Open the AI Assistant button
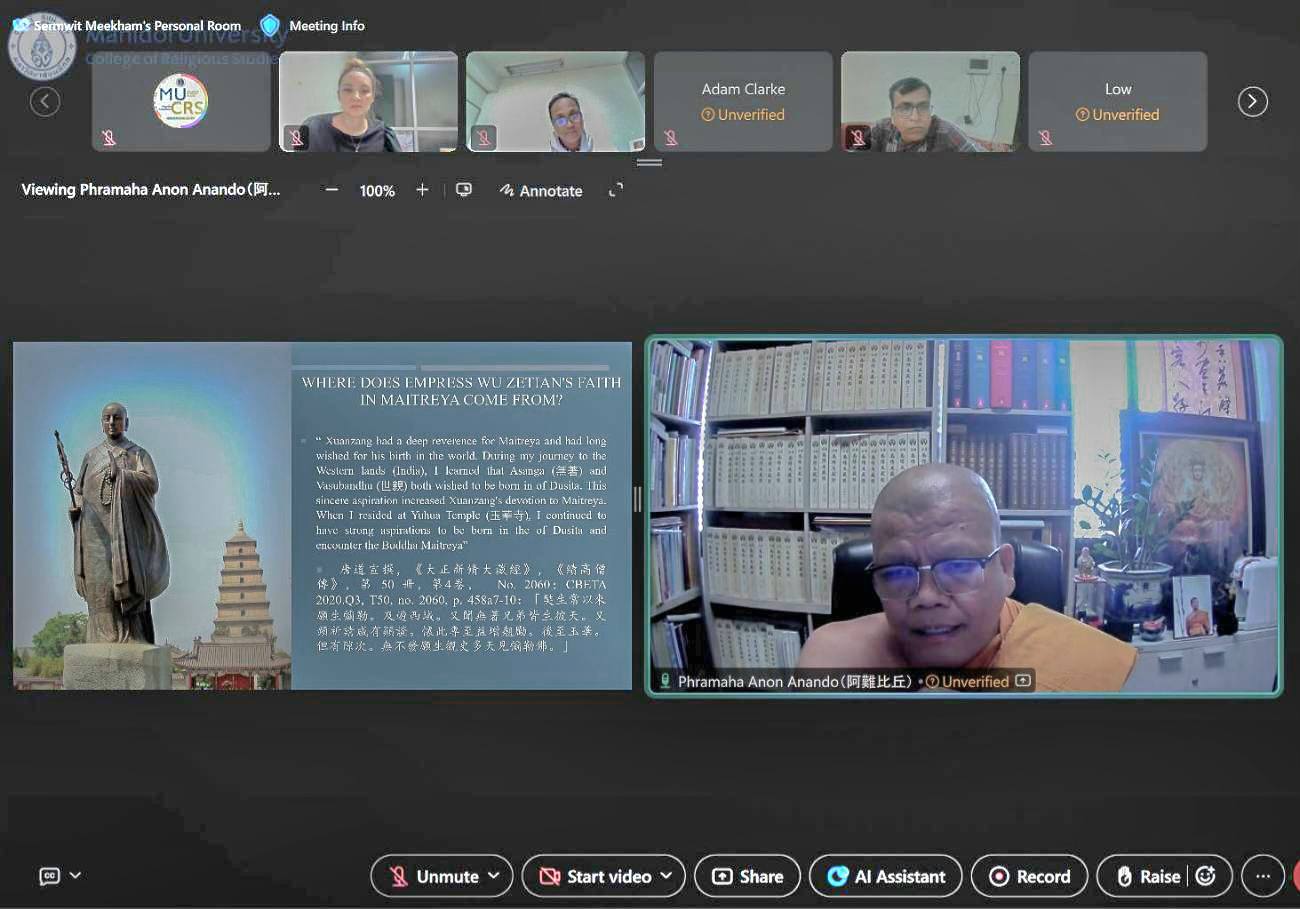The height and width of the screenshot is (909, 1300). 886,876
